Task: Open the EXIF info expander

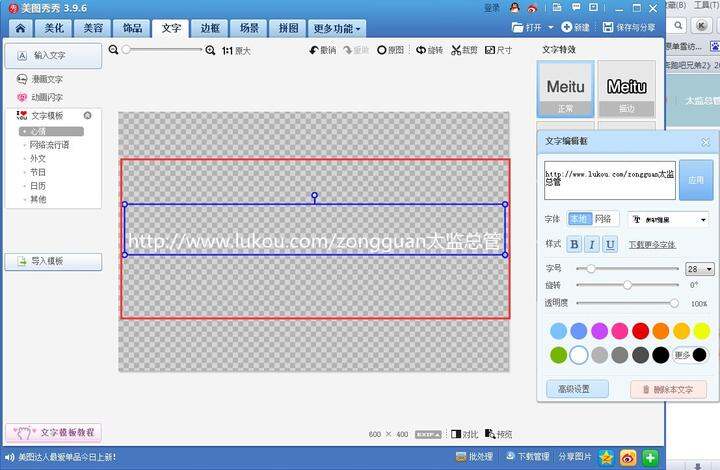Action: 428,434
